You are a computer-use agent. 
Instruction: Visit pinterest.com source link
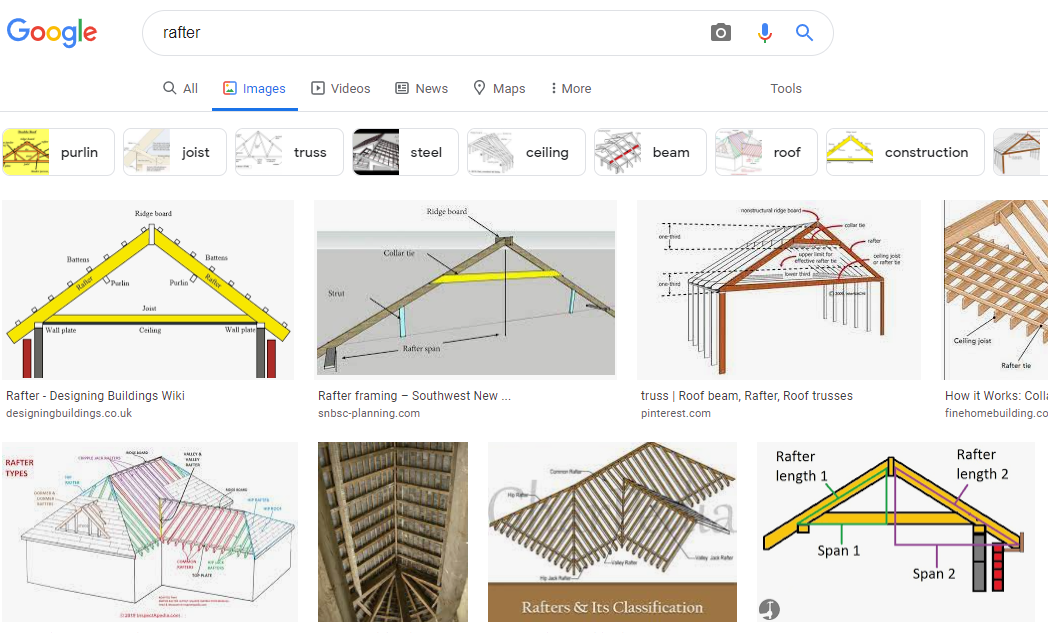click(x=676, y=413)
